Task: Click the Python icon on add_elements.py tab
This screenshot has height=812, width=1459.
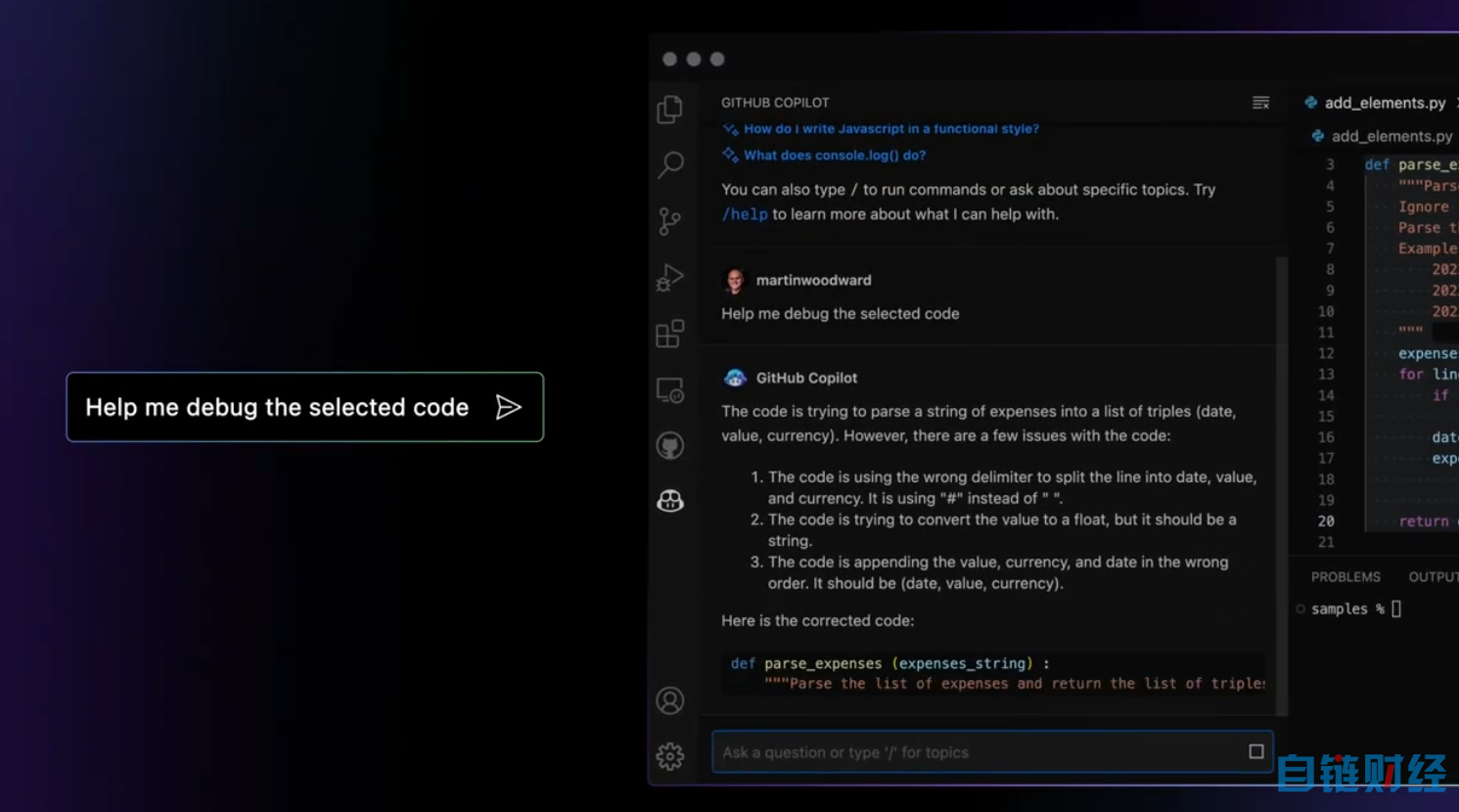Action: click(1310, 103)
